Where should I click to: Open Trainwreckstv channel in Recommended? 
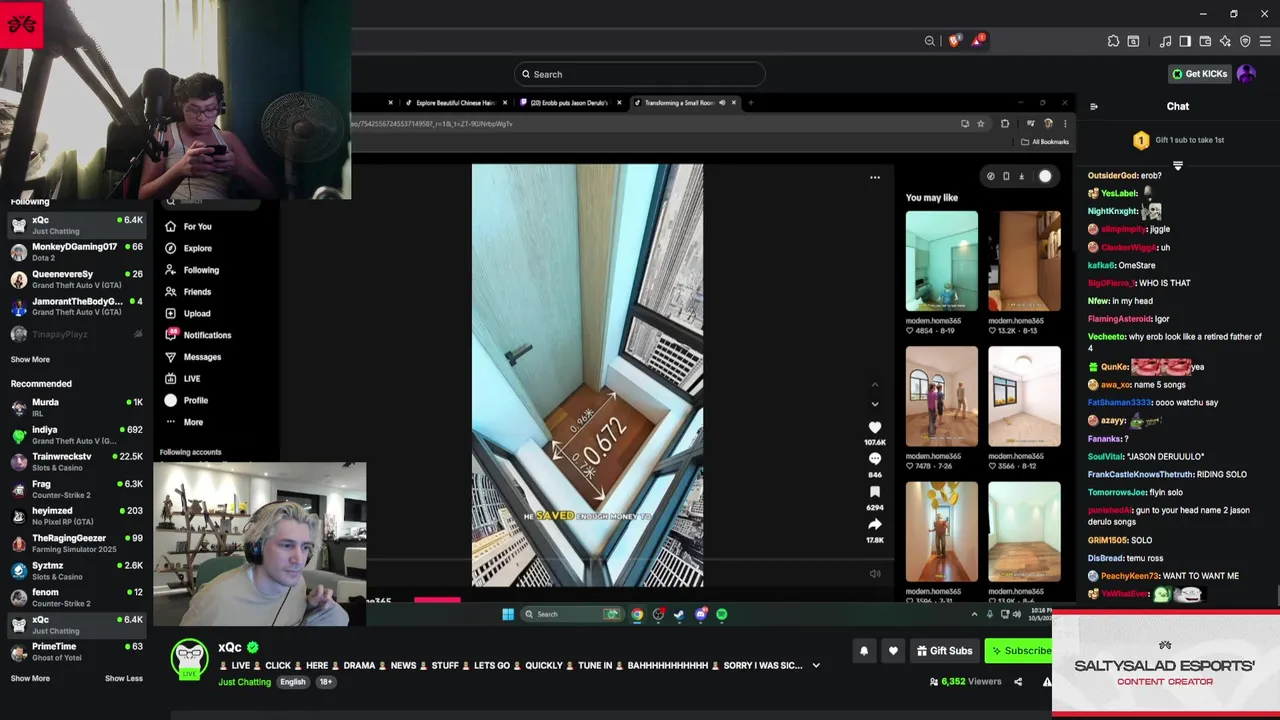click(76, 461)
